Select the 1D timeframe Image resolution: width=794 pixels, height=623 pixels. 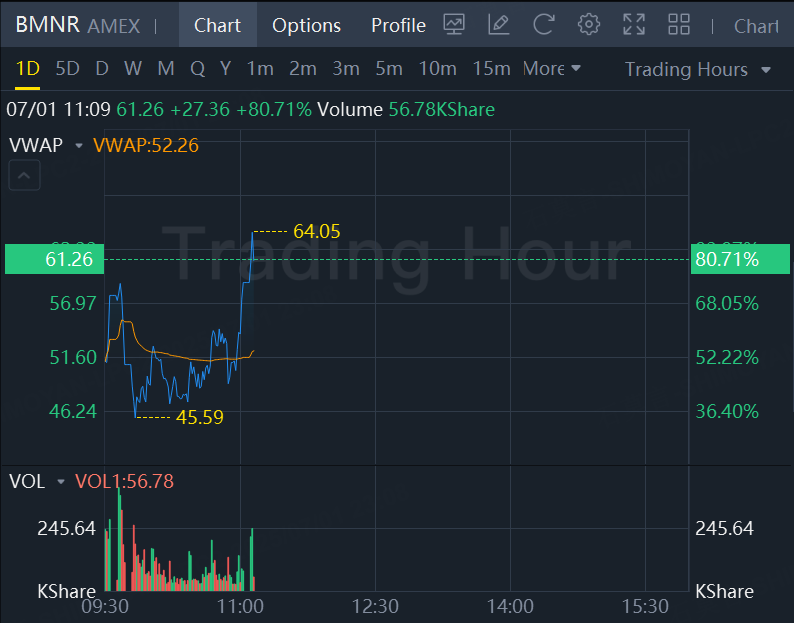coord(28,69)
